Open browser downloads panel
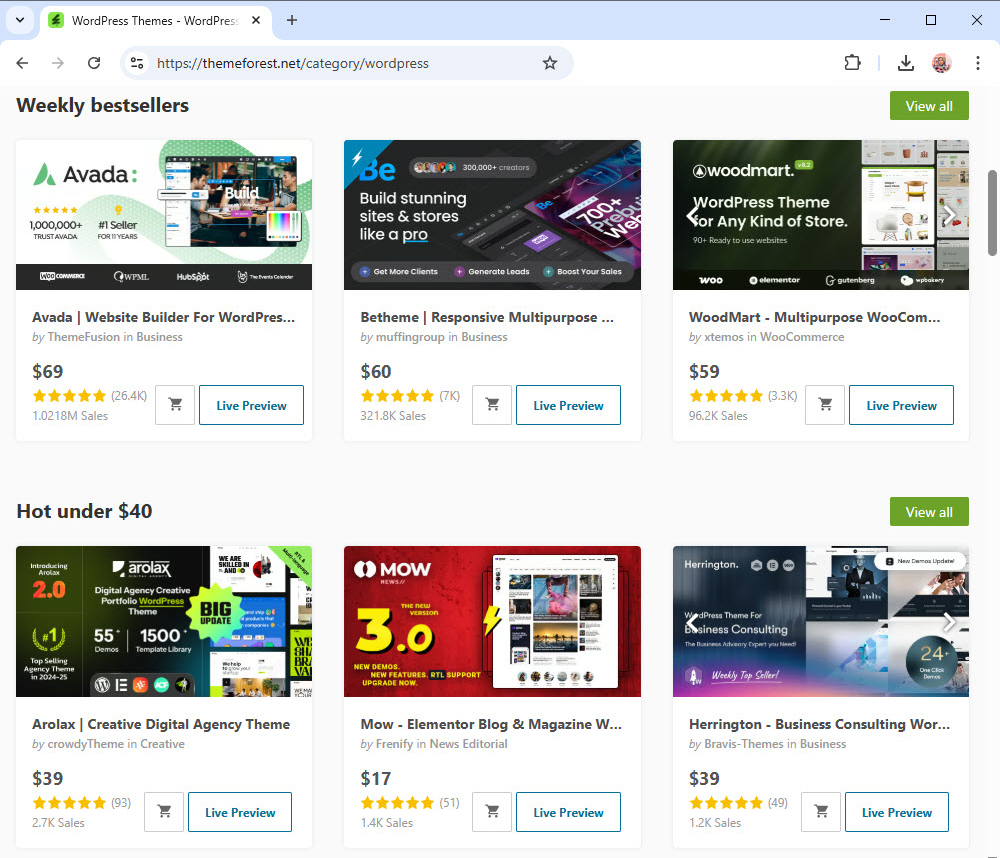Screen dimensions: 1000x858 pyautogui.click(x=906, y=63)
